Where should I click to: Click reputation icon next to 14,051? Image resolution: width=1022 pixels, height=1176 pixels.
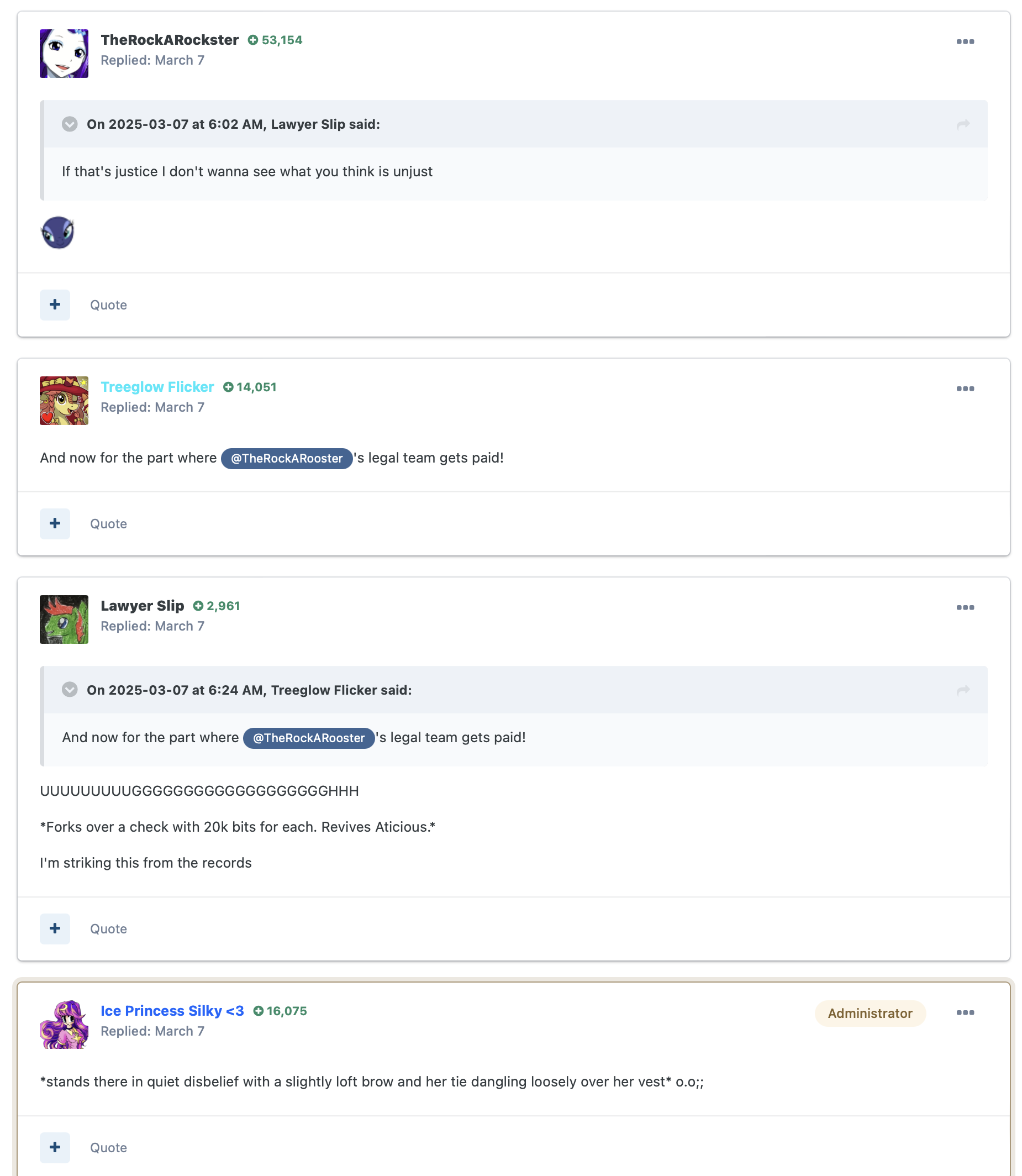pyautogui.click(x=228, y=387)
